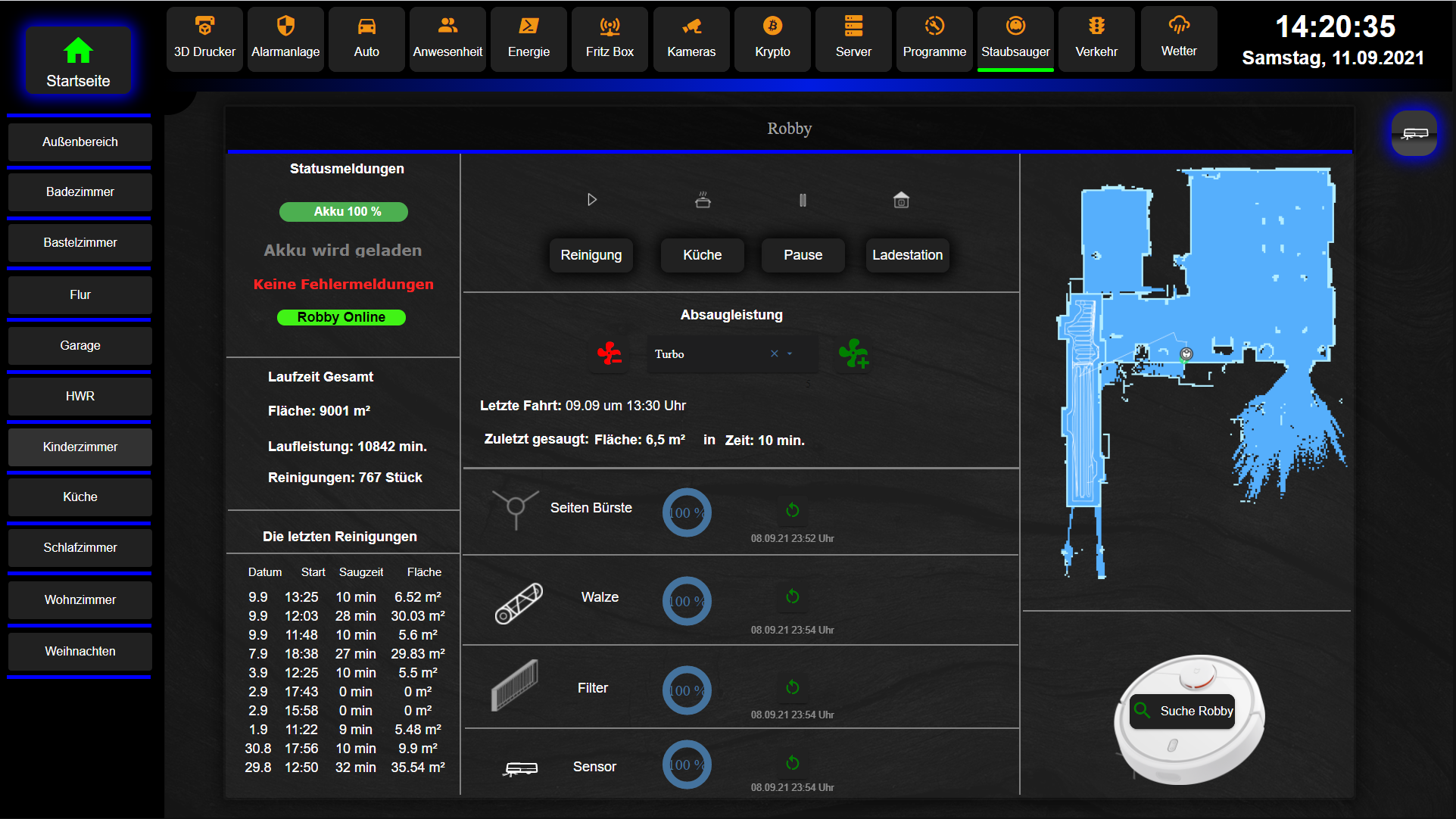Viewport: 1456px width, 819px height.
Task: Click the Sensor icon in maintenance list
Action: 520,769
